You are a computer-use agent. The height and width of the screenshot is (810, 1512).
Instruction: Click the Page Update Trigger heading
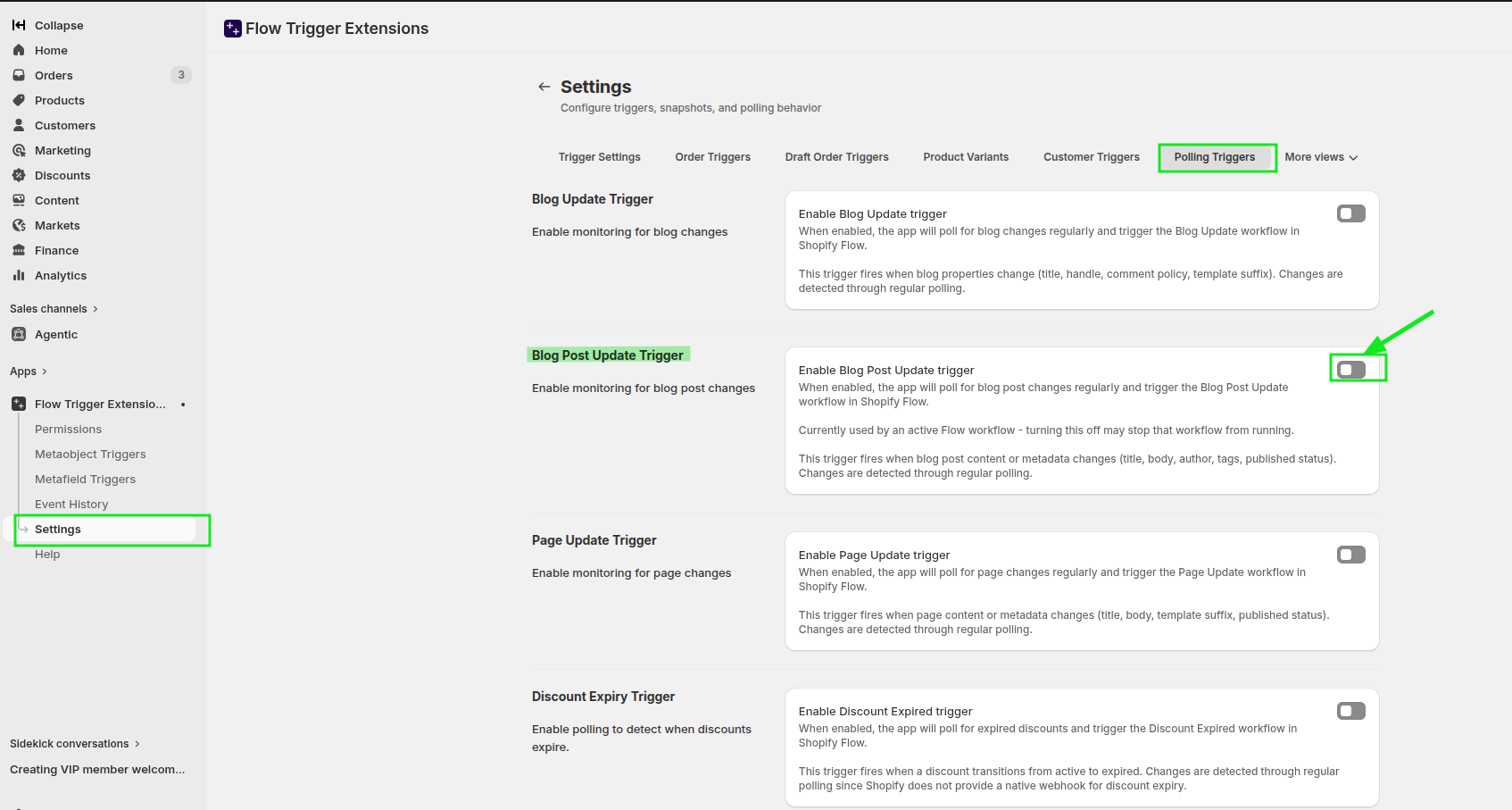click(x=594, y=540)
